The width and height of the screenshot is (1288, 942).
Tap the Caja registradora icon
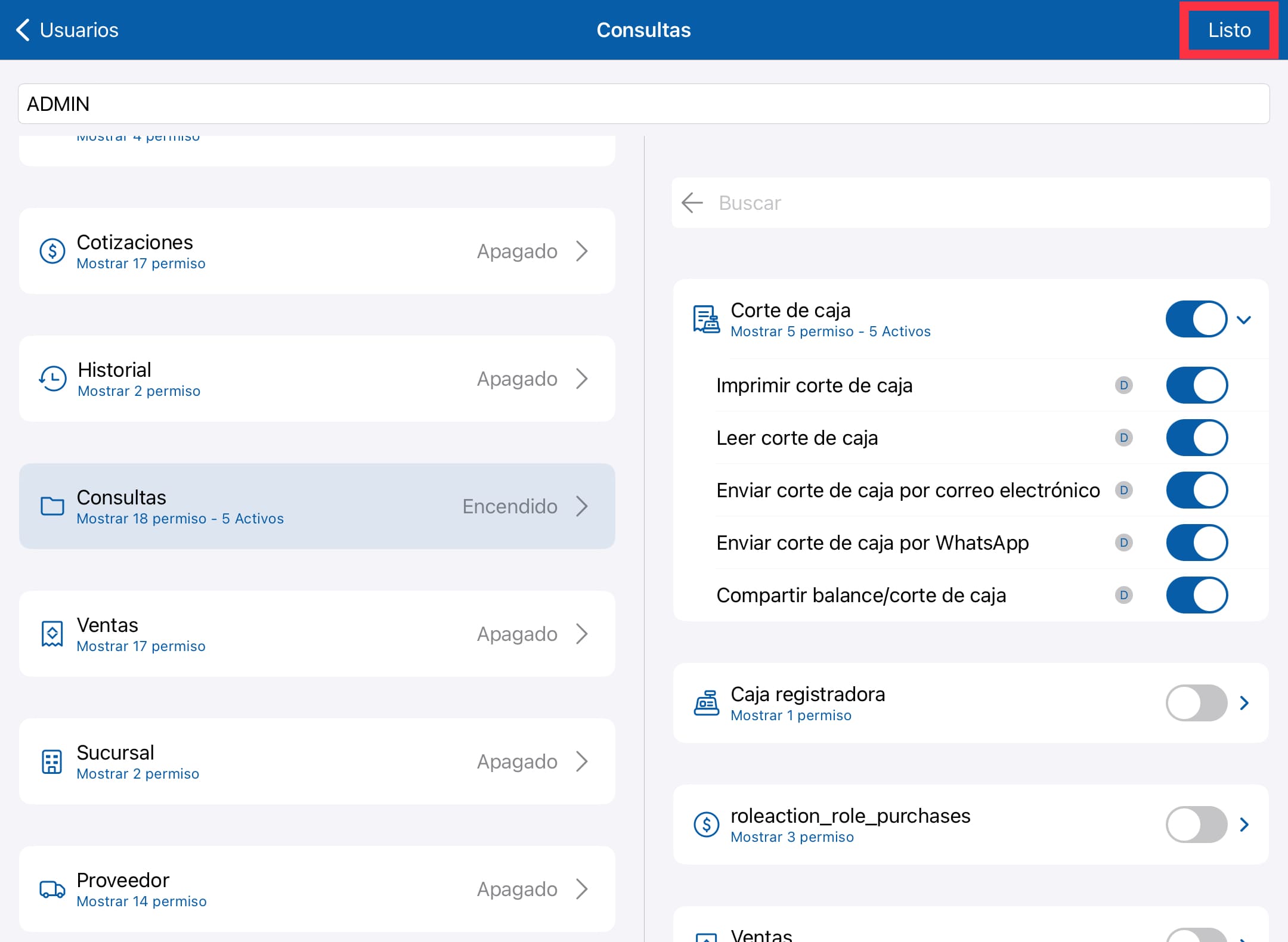706,703
